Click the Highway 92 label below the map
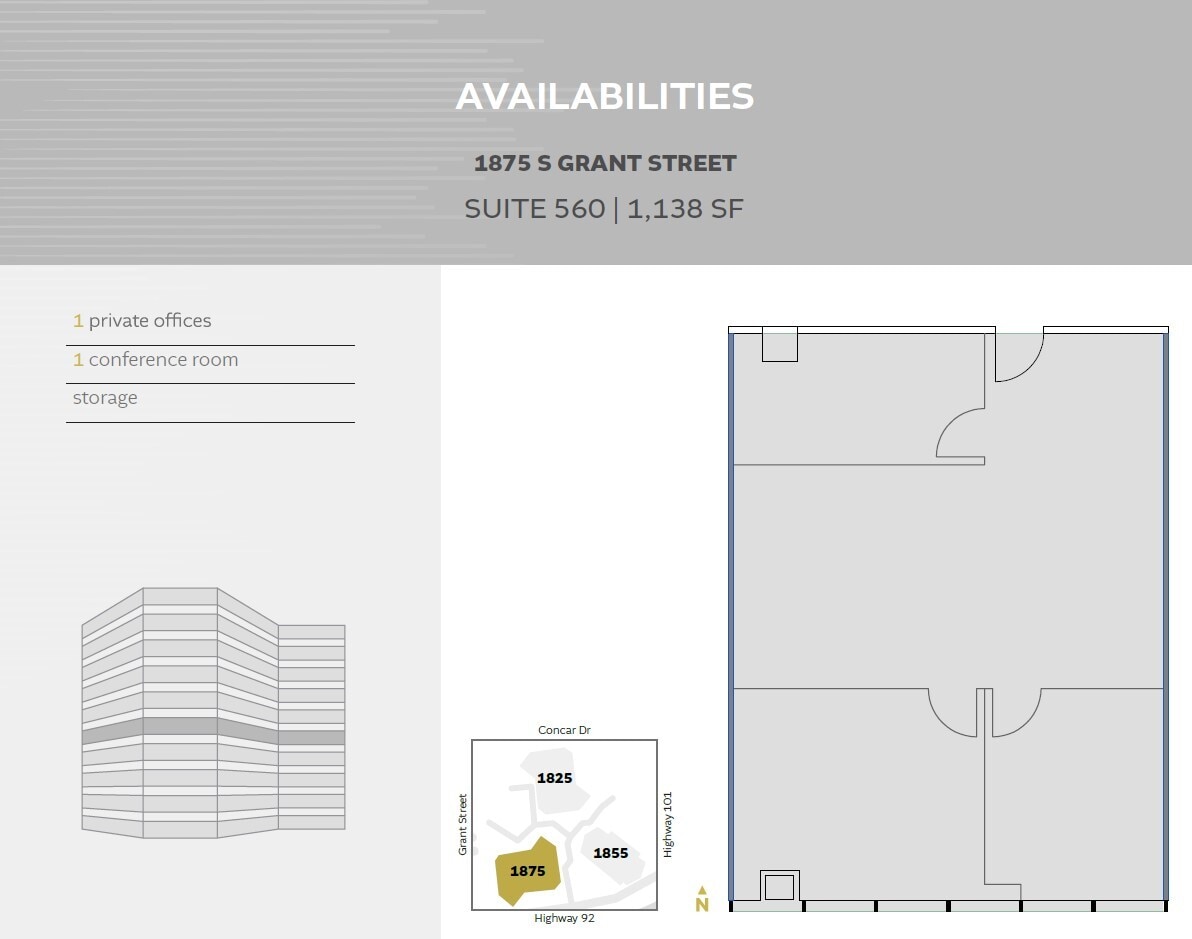 [x=564, y=916]
